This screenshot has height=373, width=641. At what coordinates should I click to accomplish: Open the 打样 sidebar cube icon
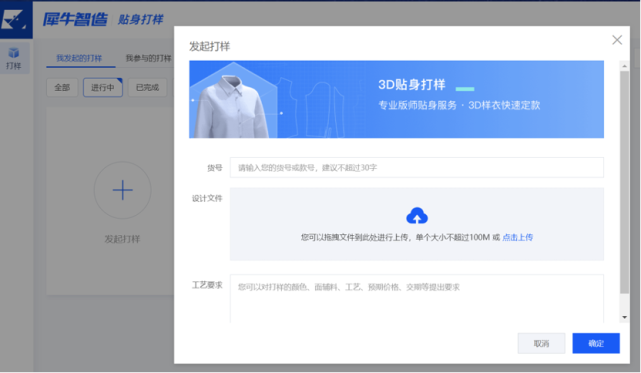point(14,53)
